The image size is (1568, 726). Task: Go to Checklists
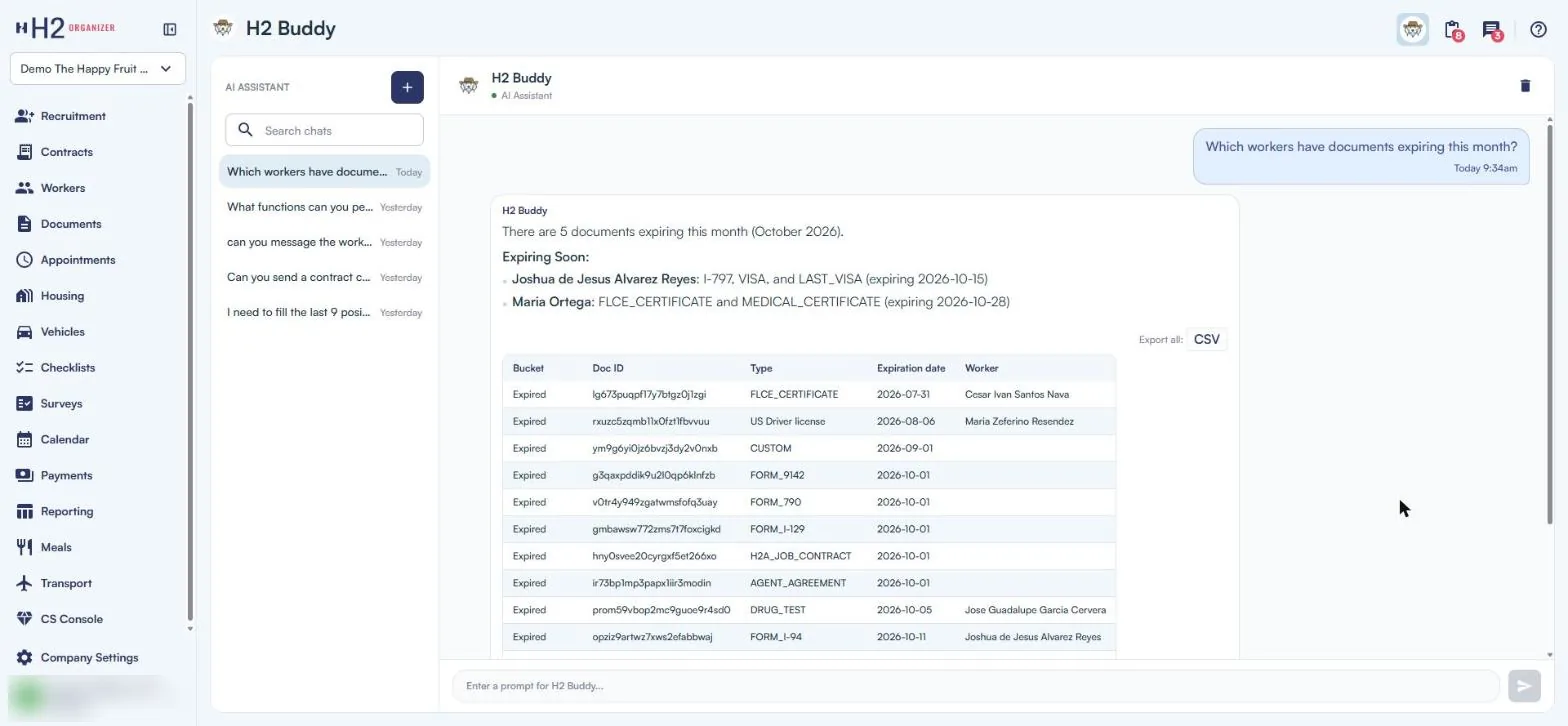point(67,368)
